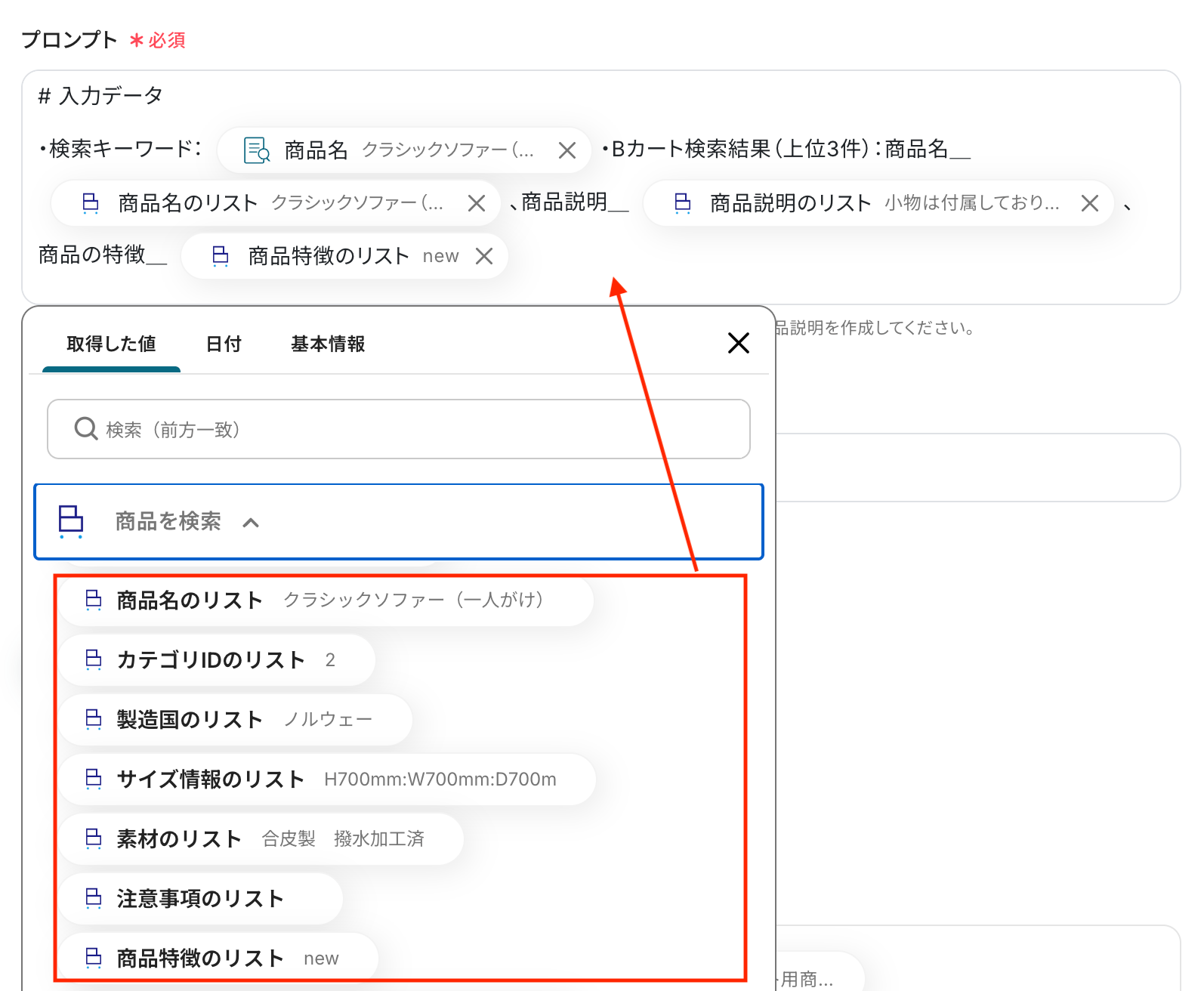The image size is (1204, 991).
Task: Click the value 2 beside カテゴリIDのリスト
Action: click(330, 660)
